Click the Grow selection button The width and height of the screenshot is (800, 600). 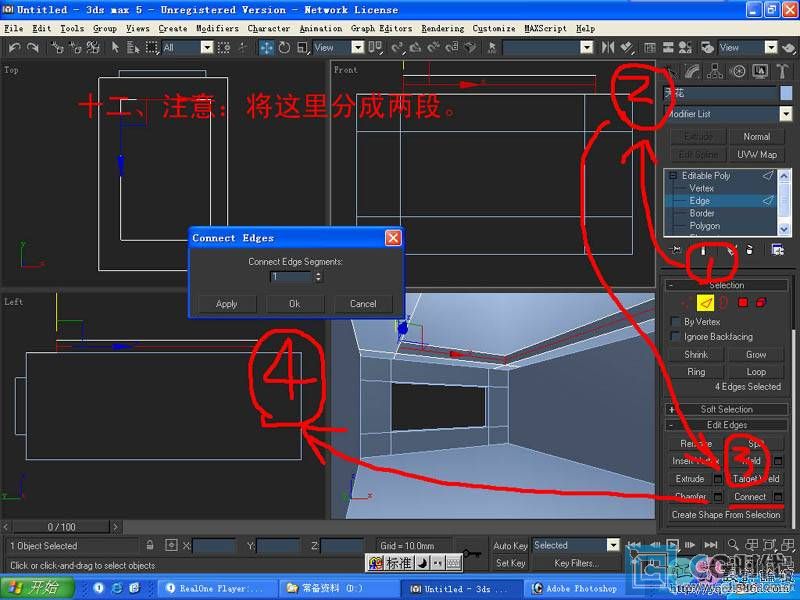pyautogui.click(x=756, y=355)
